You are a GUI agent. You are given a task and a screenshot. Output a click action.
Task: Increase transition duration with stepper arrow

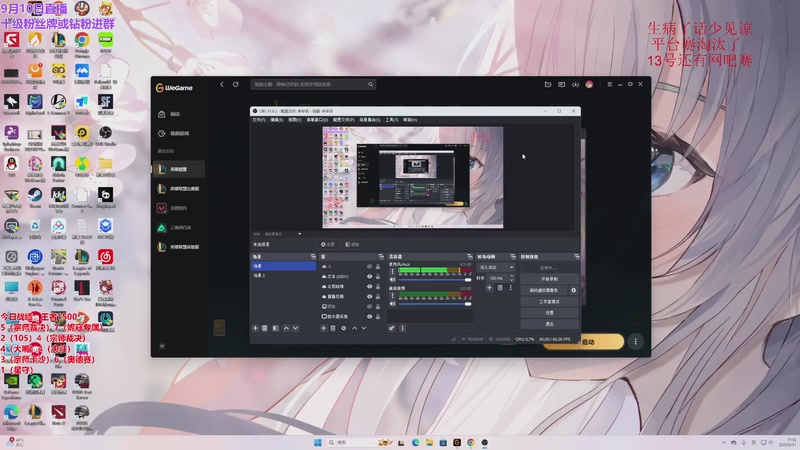512,276
